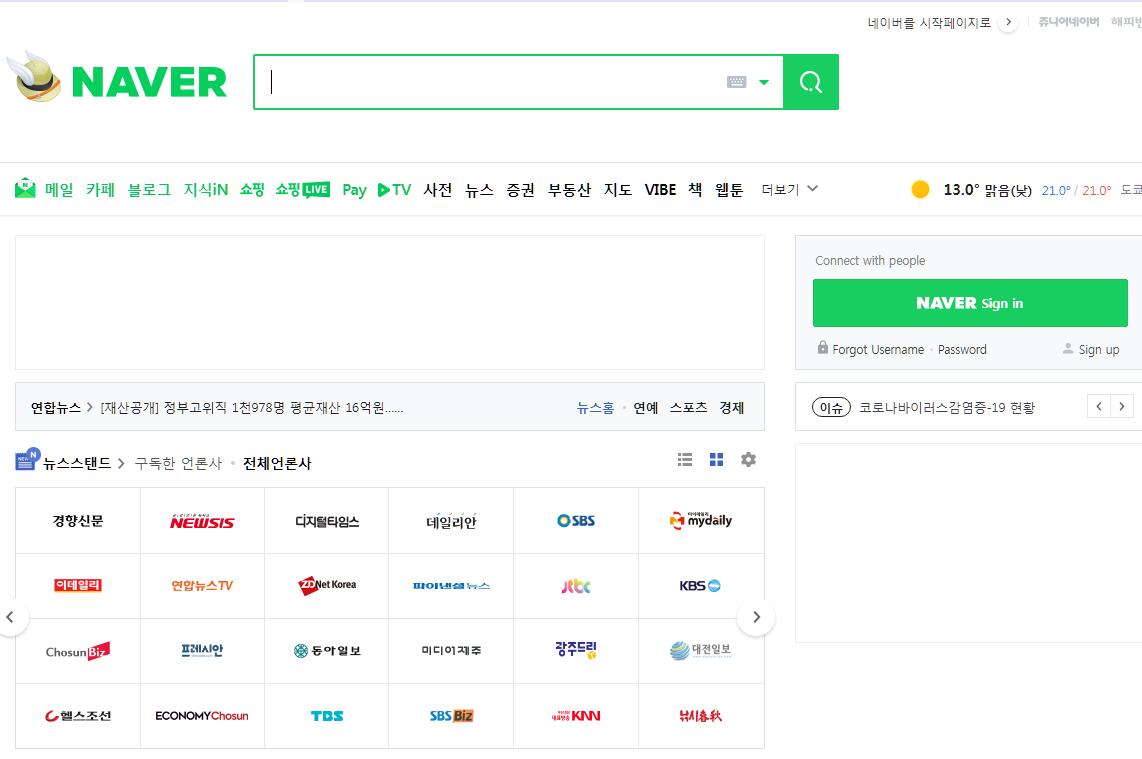The width and height of the screenshot is (1142, 759).
Task: Open the 연합뉴스TV press logo
Action: click(x=202, y=586)
